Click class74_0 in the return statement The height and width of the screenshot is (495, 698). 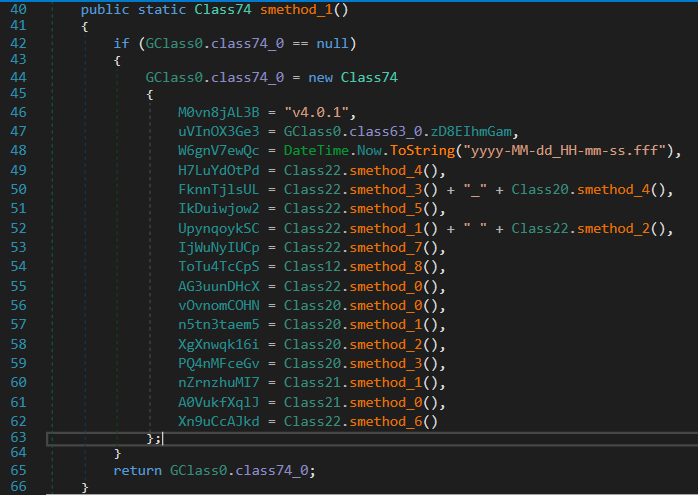tap(272, 471)
